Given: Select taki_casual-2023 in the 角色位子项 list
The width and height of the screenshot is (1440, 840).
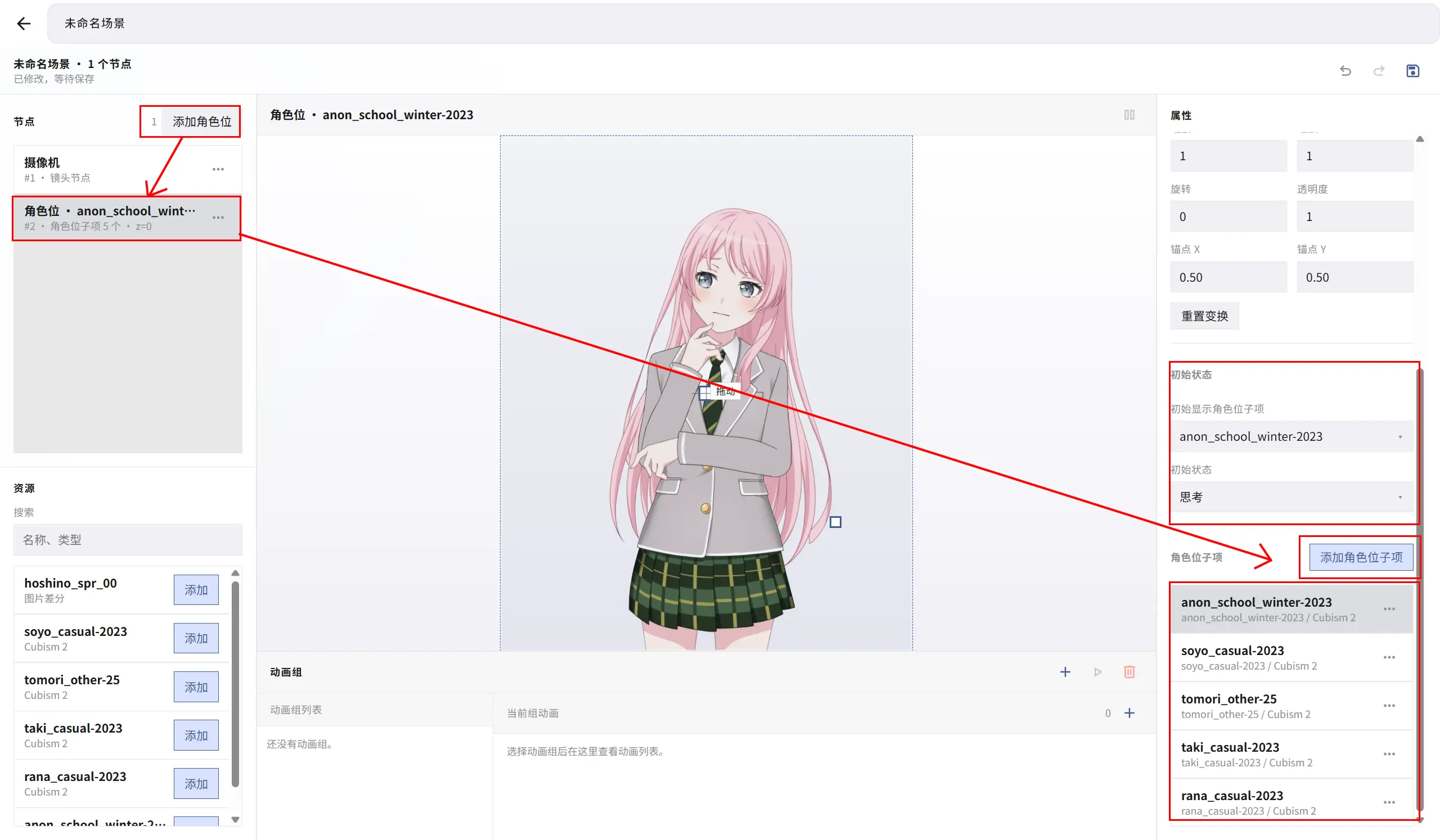Looking at the screenshot, I should click(1291, 755).
